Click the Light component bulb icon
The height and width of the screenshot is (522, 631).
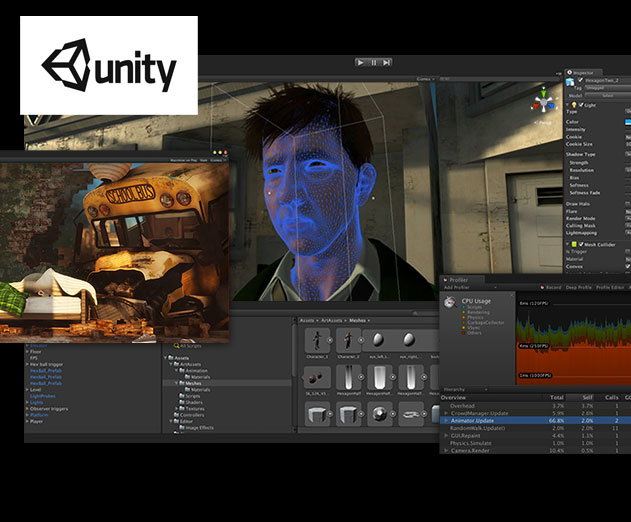[x=574, y=105]
